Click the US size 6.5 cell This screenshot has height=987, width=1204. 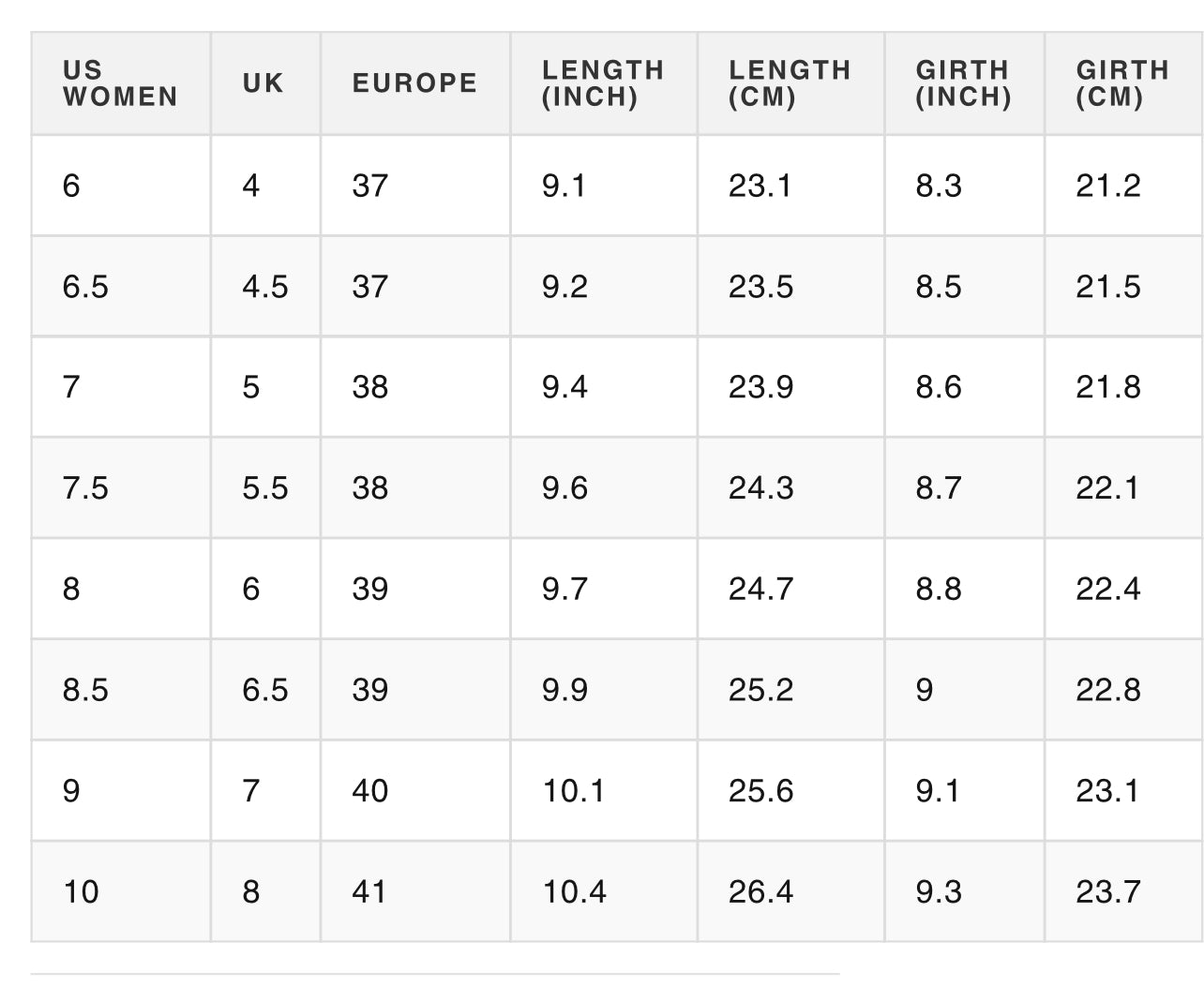(121, 286)
